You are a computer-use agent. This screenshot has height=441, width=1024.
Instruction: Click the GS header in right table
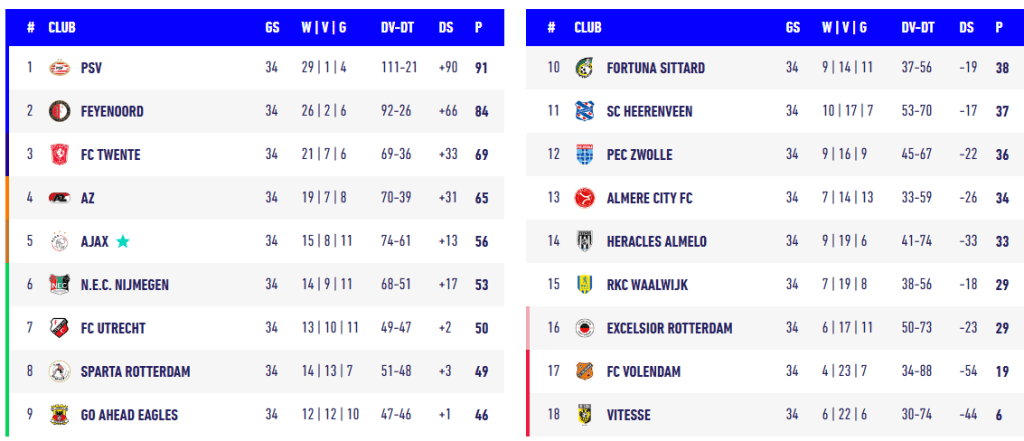792,28
